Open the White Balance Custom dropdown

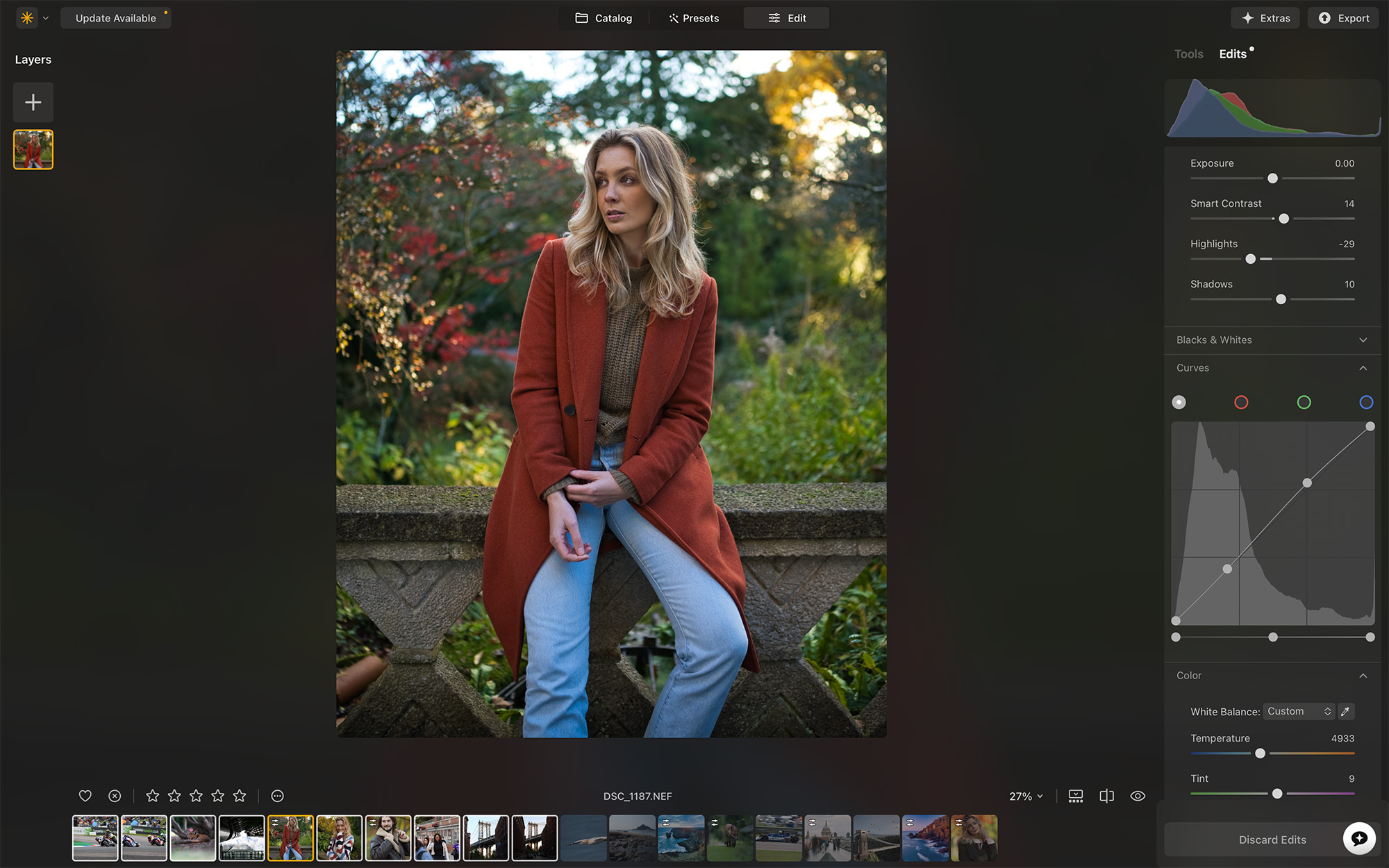coord(1297,711)
